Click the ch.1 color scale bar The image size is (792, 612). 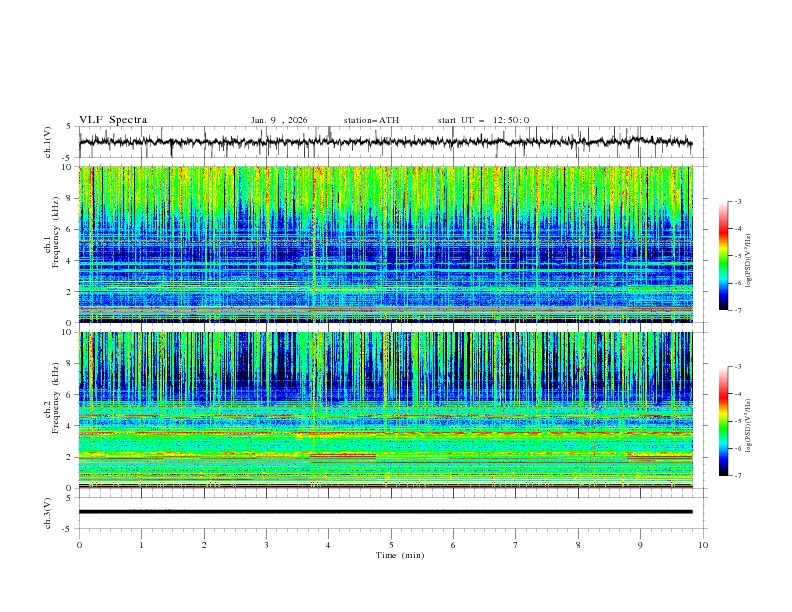pos(723,256)
